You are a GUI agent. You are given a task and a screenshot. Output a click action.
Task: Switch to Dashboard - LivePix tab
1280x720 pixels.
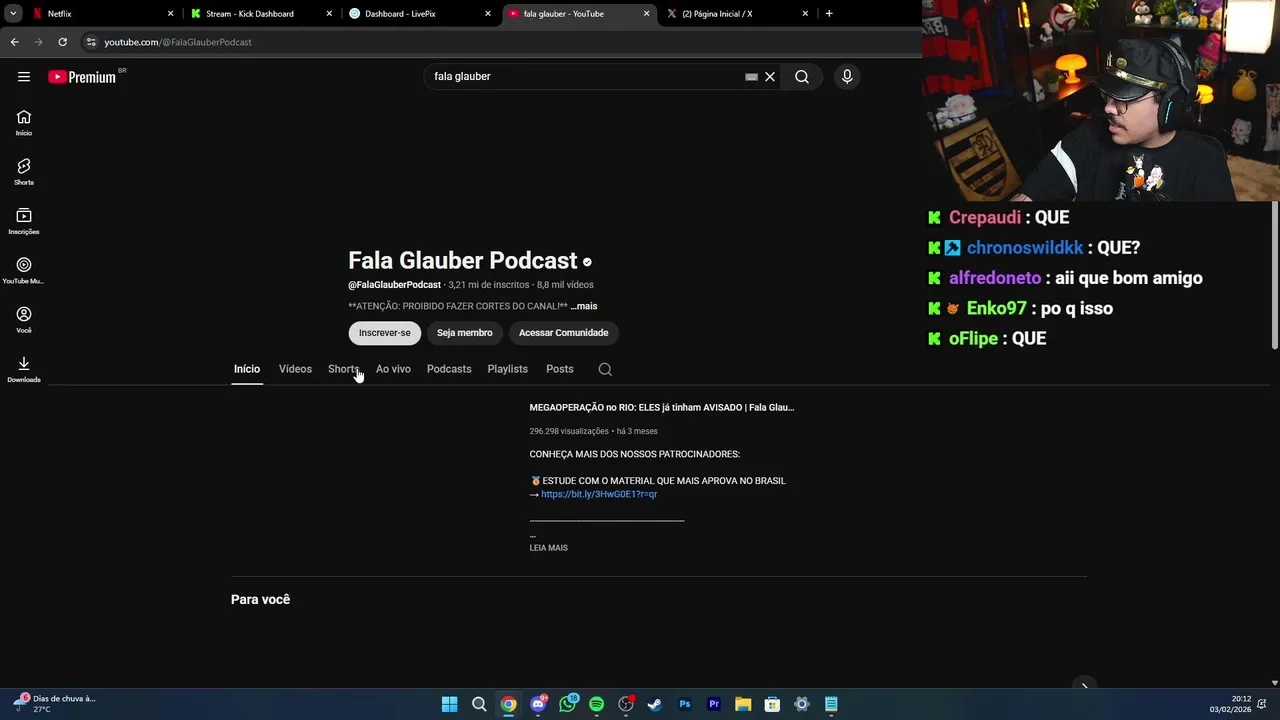tap(420, 14)
